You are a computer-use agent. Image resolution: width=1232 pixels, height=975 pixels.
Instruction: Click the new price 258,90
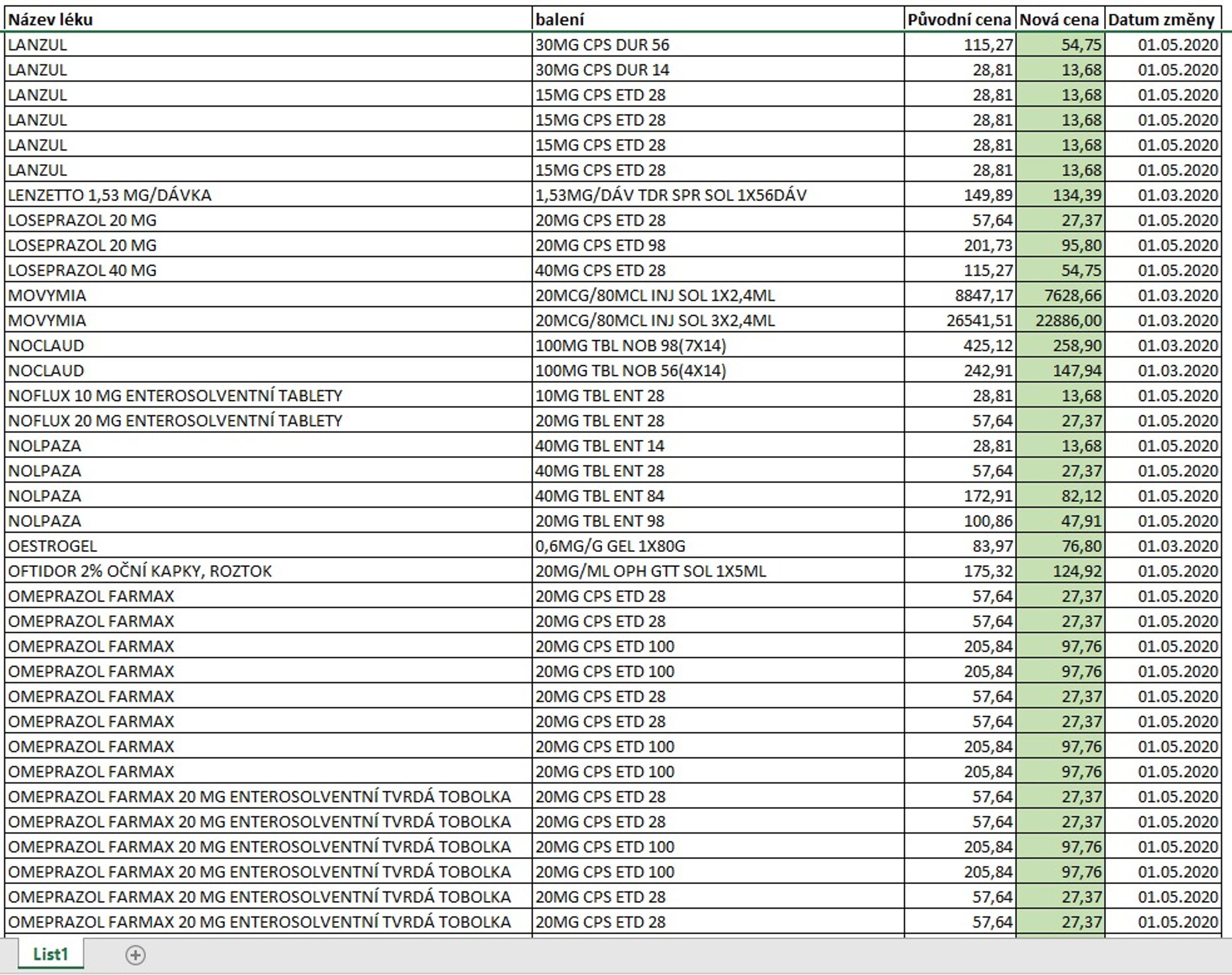click(1060, 346)
